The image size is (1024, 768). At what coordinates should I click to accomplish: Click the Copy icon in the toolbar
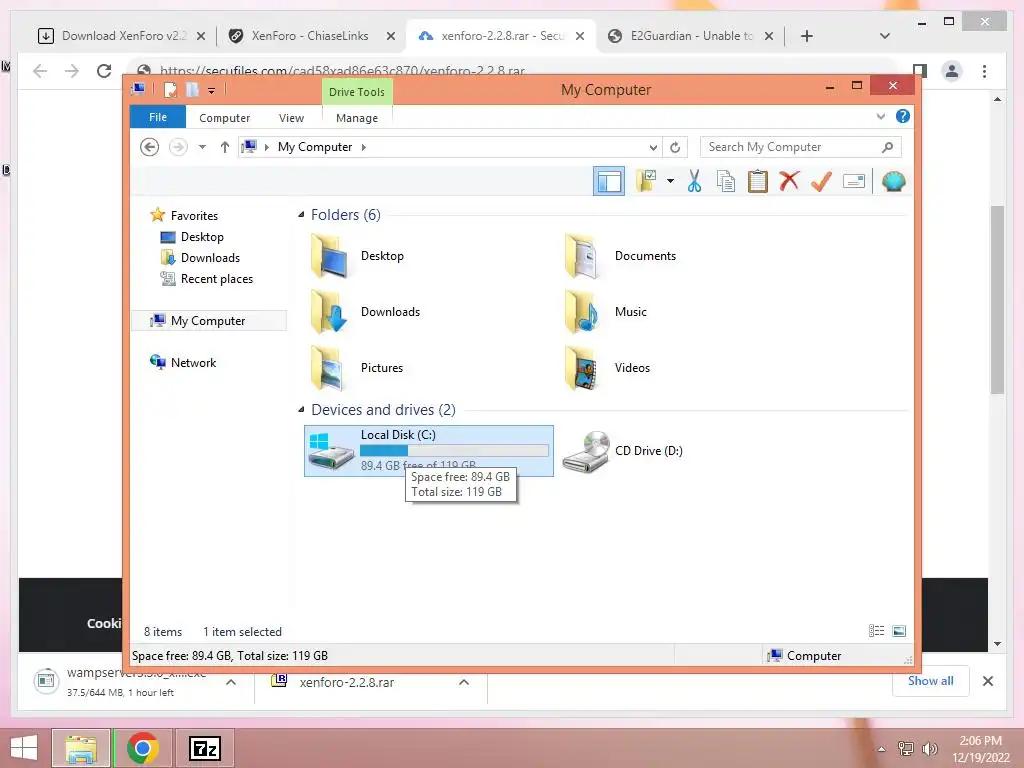[726, 181]
